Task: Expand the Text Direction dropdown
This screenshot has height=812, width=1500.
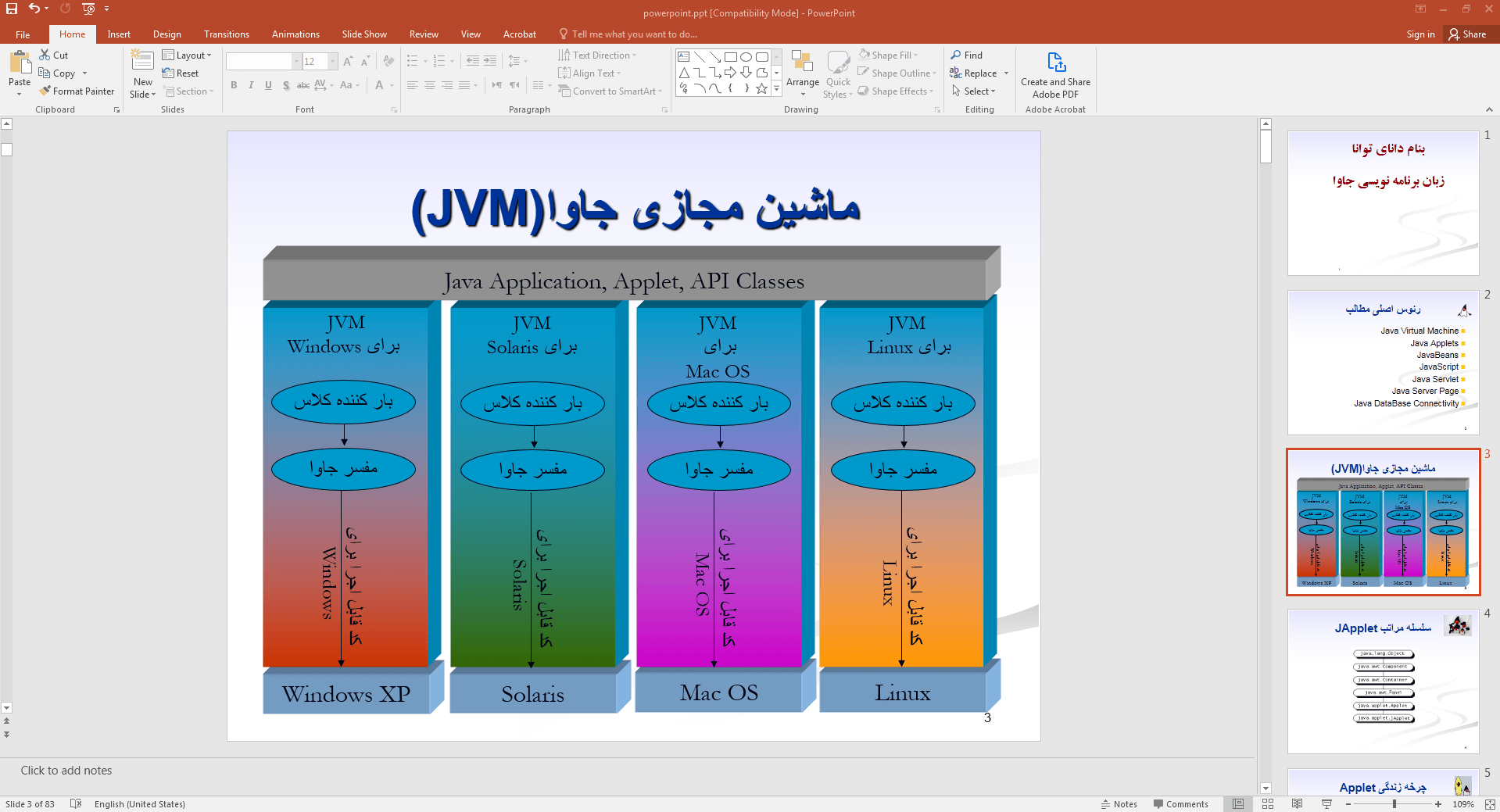Action: (x=598, y=55)
